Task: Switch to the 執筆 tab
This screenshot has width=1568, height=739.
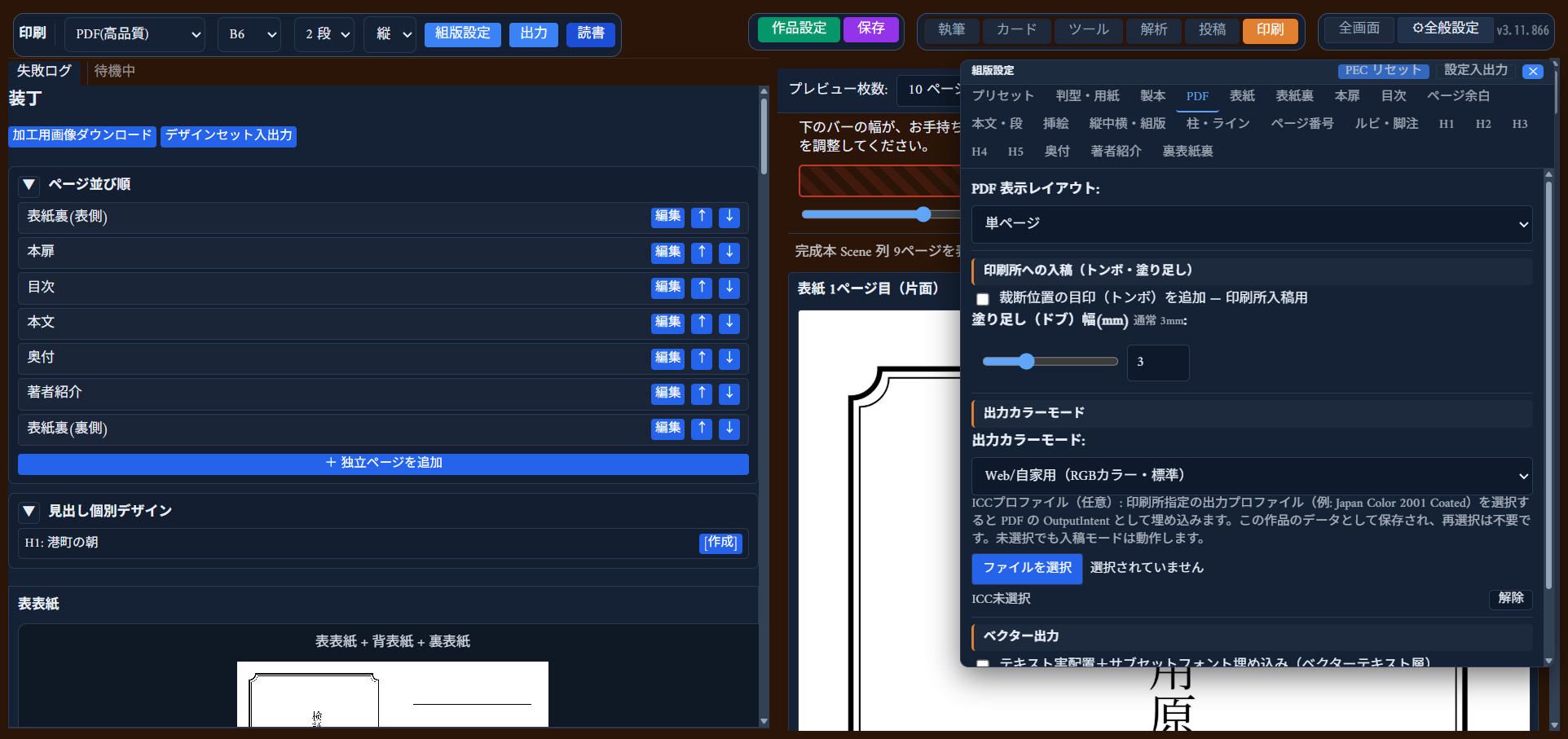Action: point(951,30)
